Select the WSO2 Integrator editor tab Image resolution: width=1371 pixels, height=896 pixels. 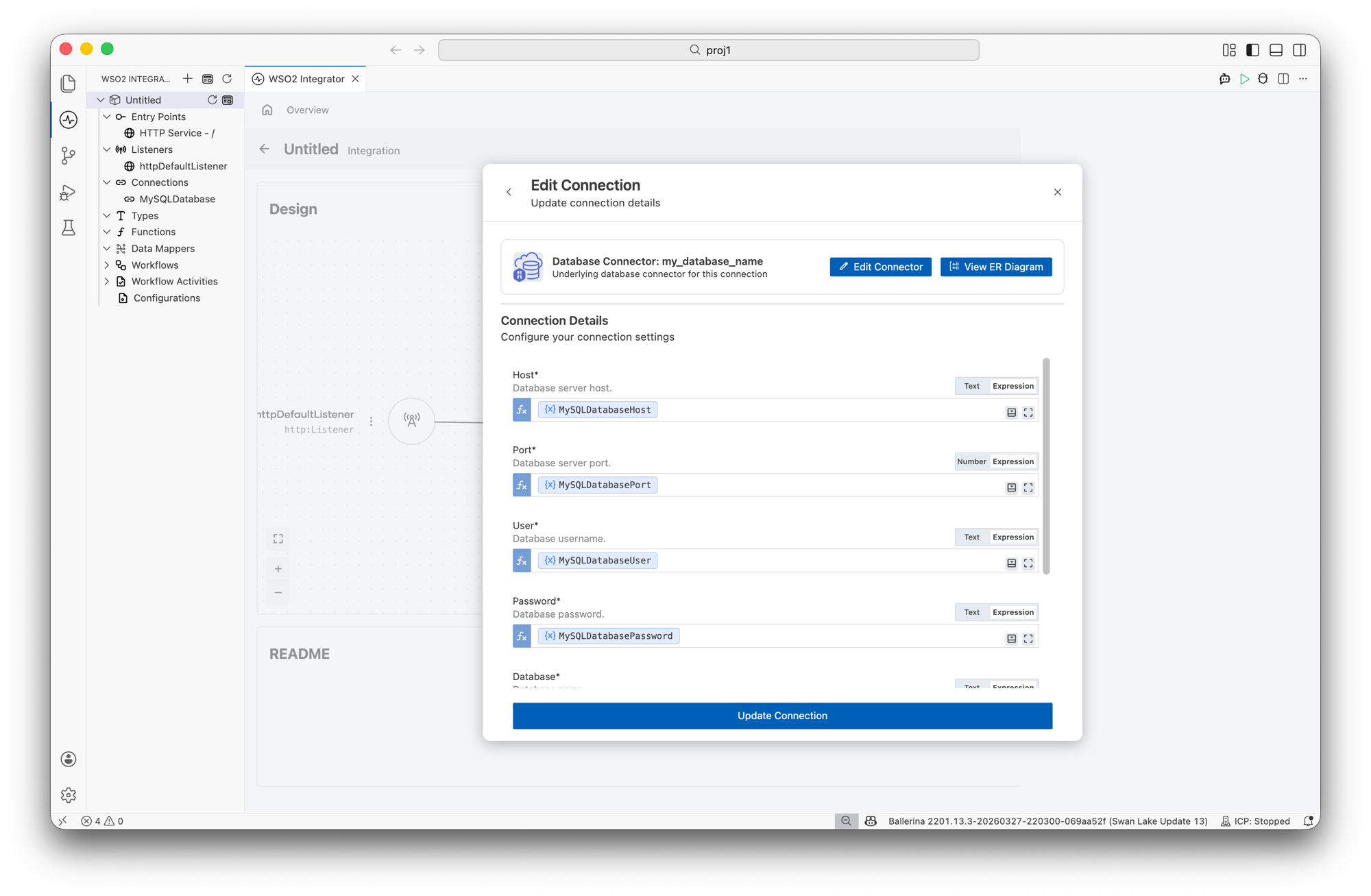(x=305, y=79)
